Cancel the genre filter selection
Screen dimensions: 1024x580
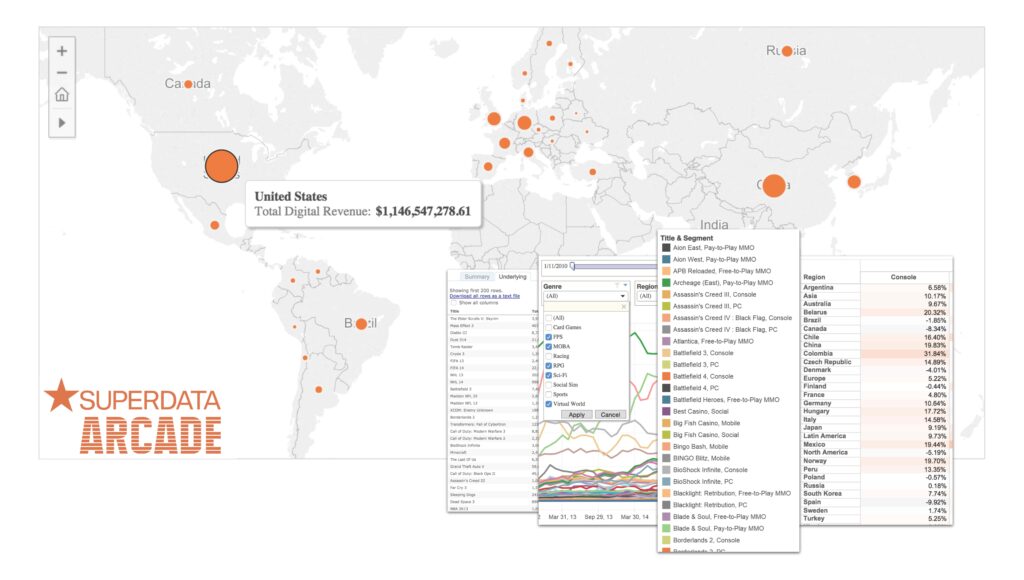611,415
